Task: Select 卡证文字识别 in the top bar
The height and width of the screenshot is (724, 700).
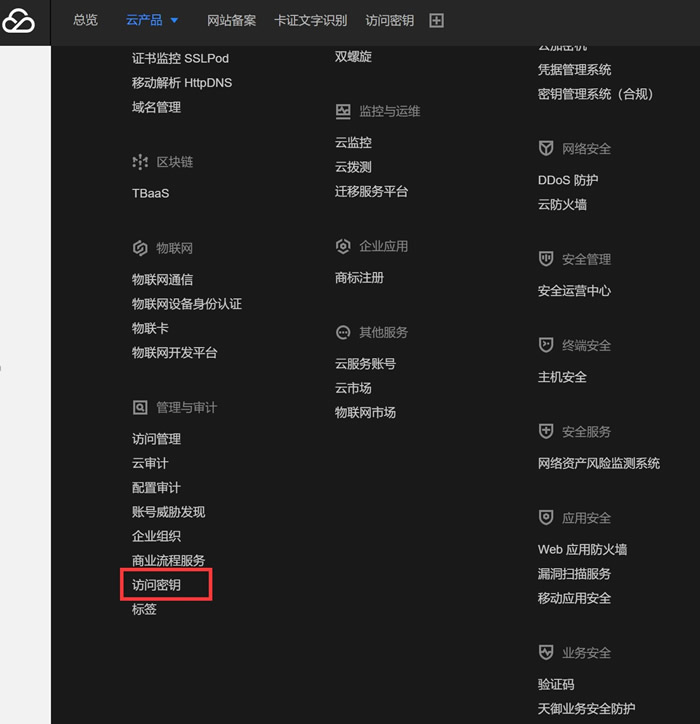Action: click(x=310, y=21)
